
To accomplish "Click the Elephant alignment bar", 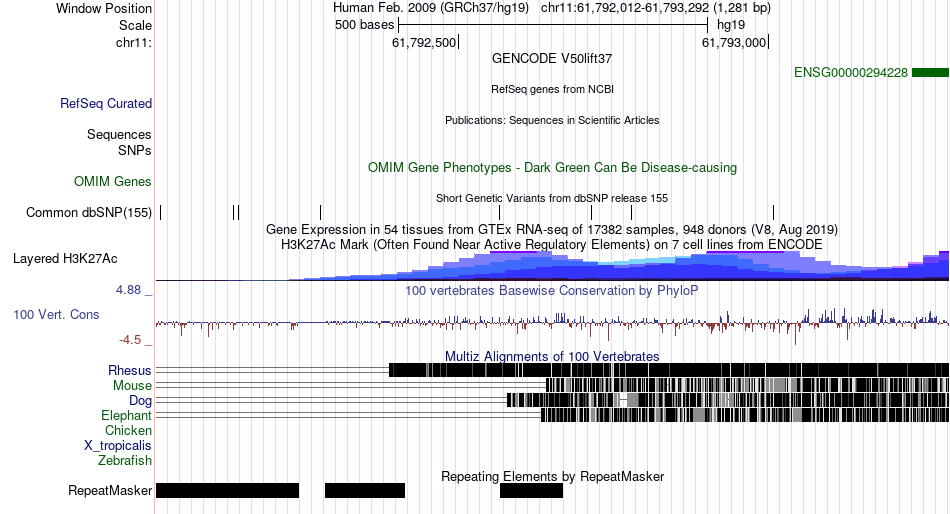I will (x=745, y=415).
